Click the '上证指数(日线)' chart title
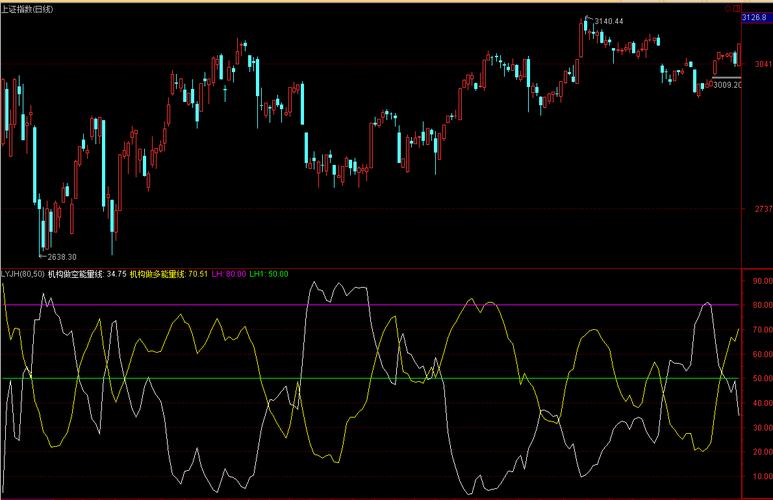This screenshot has height=500, width=773. tap(27, 9)
